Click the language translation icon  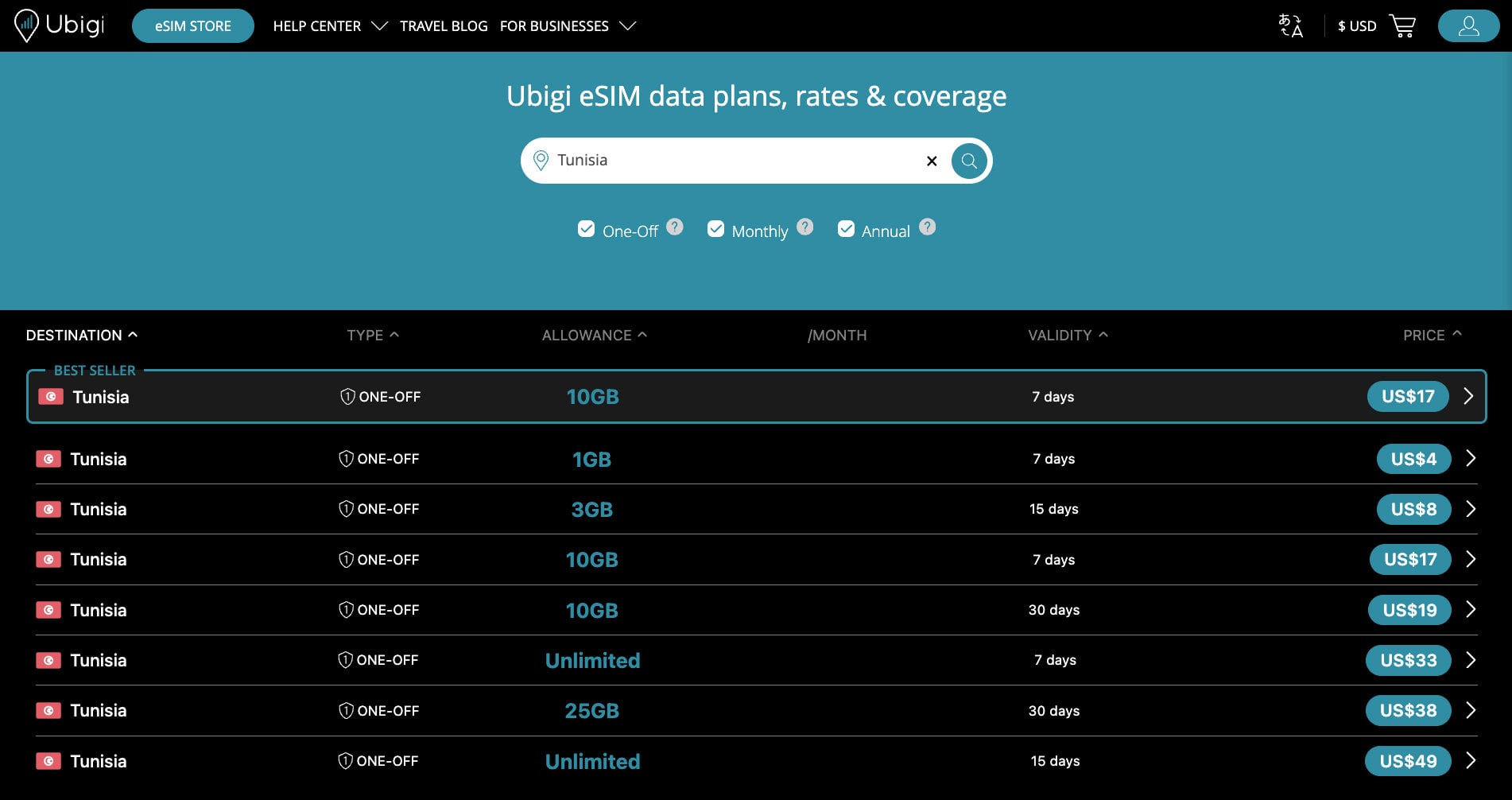[x=1290, y=25]
